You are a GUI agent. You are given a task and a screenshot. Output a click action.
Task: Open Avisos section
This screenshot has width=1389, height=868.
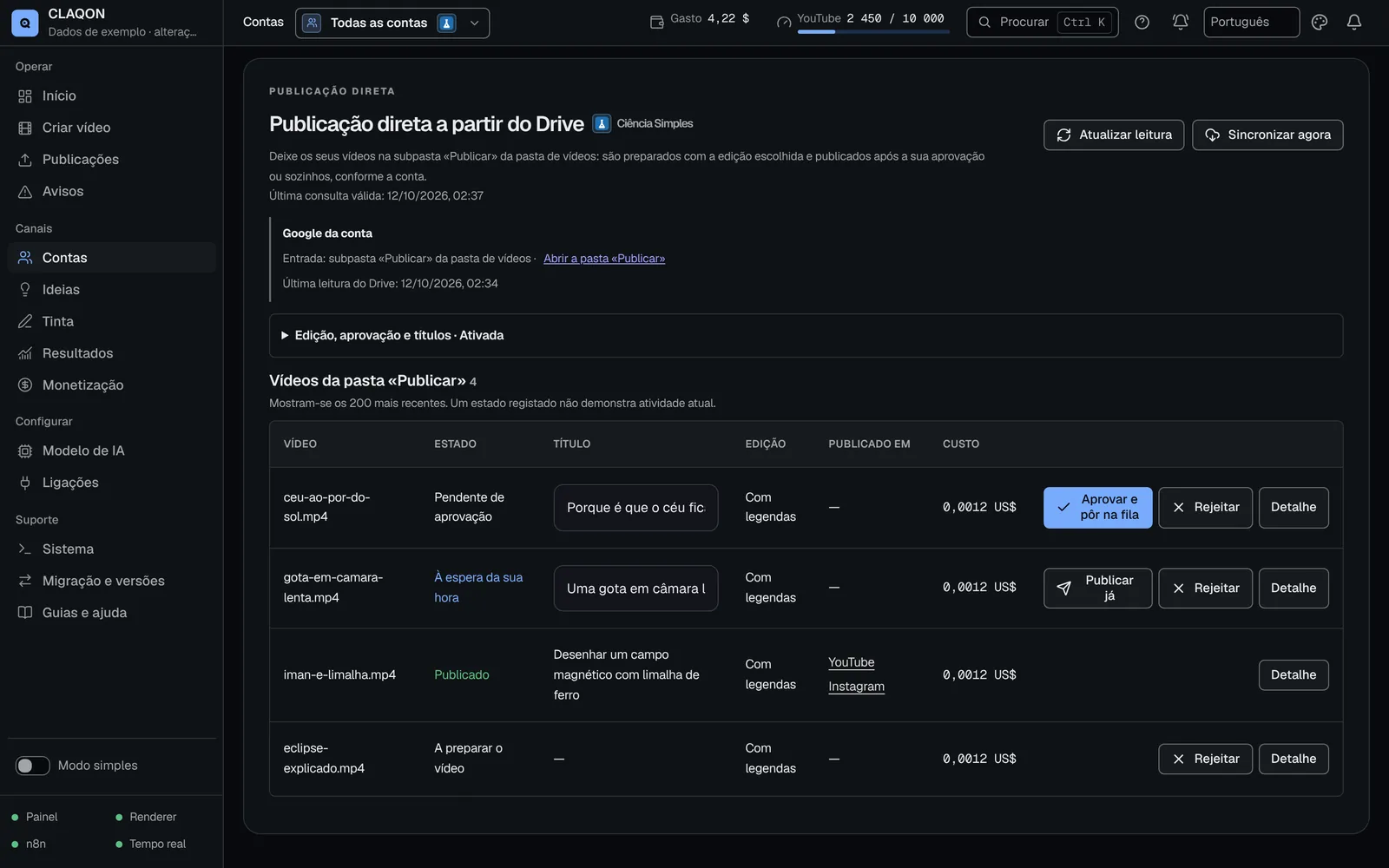[x=111, y=192]
